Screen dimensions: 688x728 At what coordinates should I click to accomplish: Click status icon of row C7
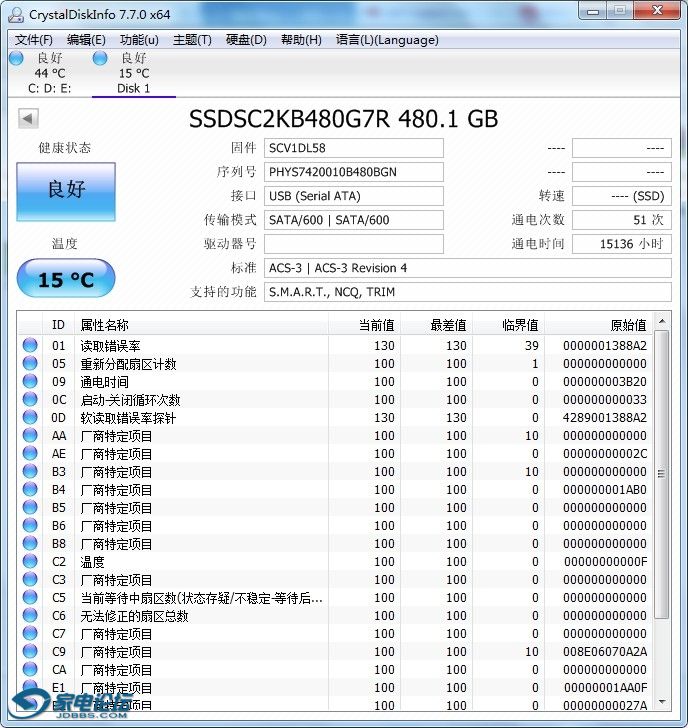pos(30,633)
